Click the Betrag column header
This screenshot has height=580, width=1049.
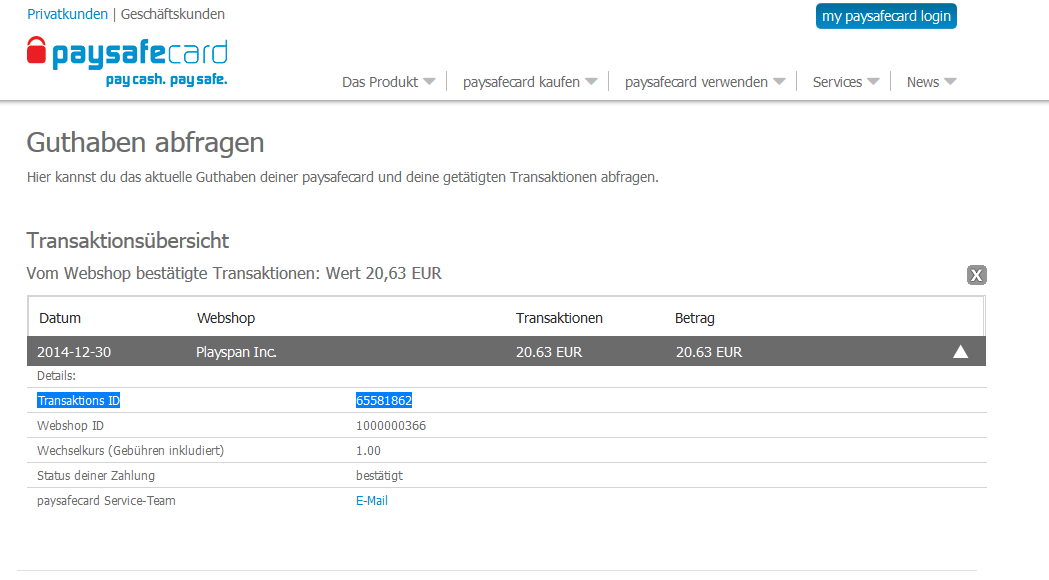[695, 318]
